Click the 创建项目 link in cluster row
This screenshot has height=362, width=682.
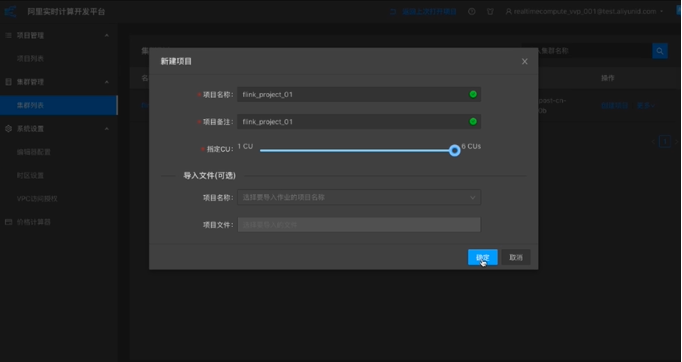(x=615, y=105)
